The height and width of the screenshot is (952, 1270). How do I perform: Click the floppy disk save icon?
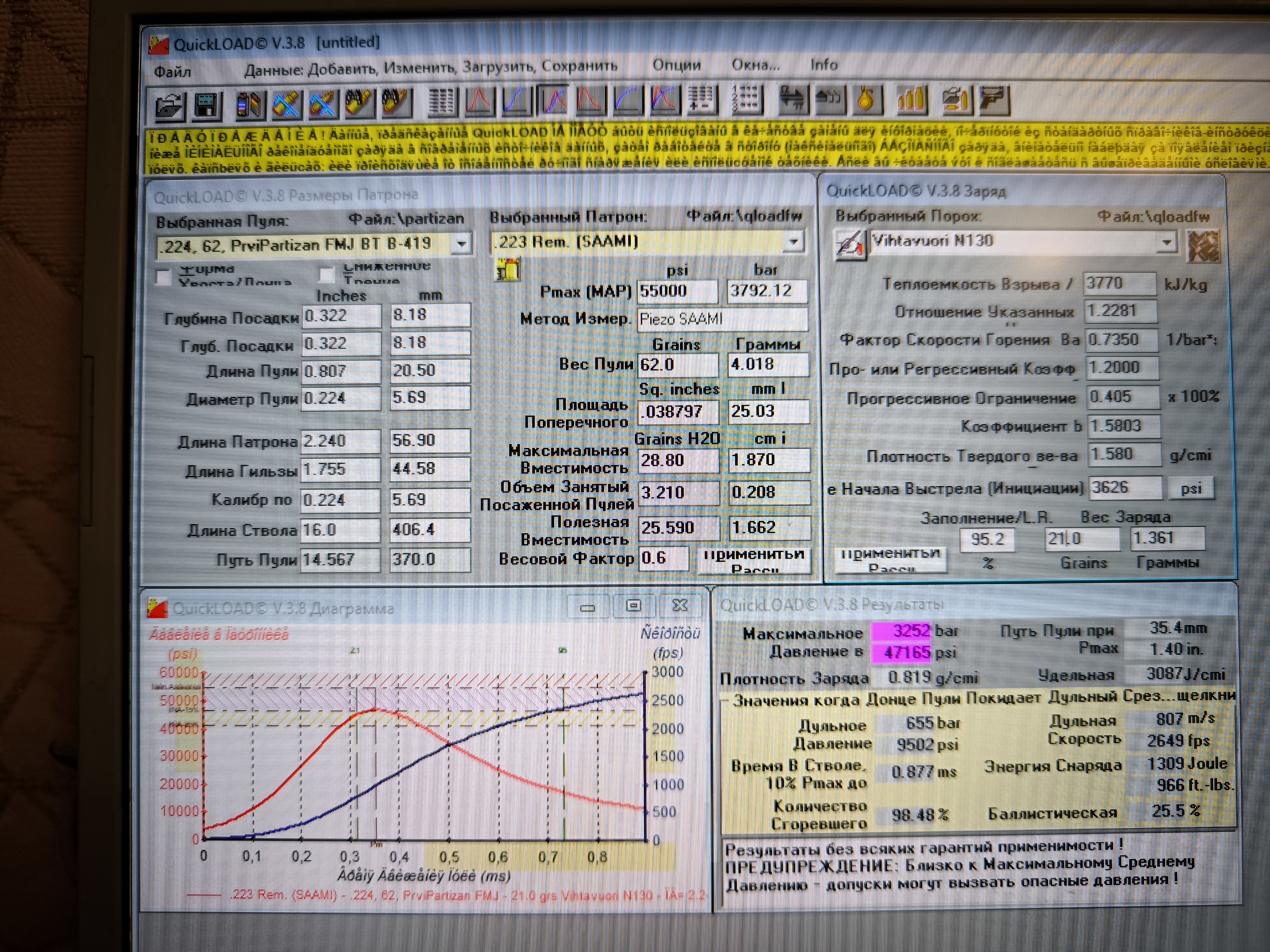click(x=207, y=105)
